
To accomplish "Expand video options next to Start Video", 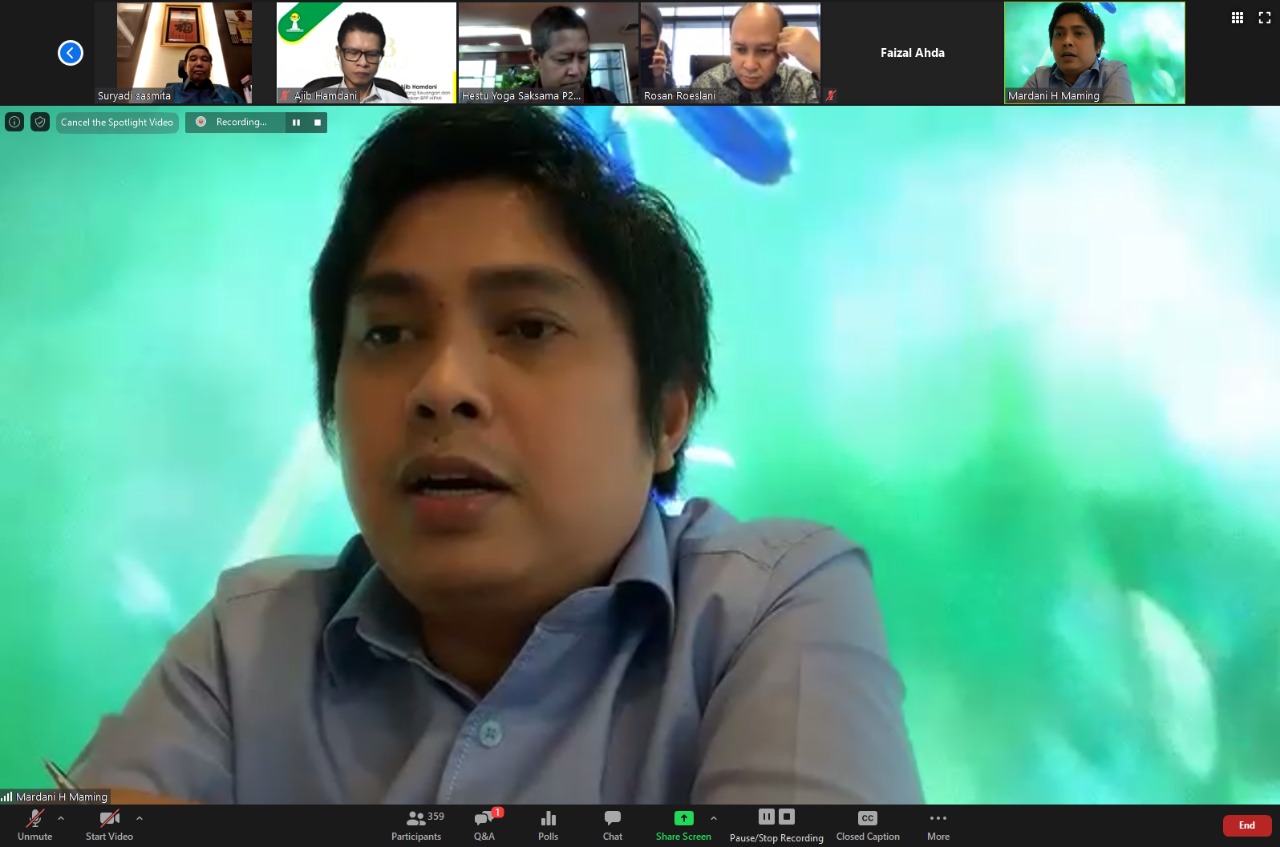I will click(x=139, y=818).
